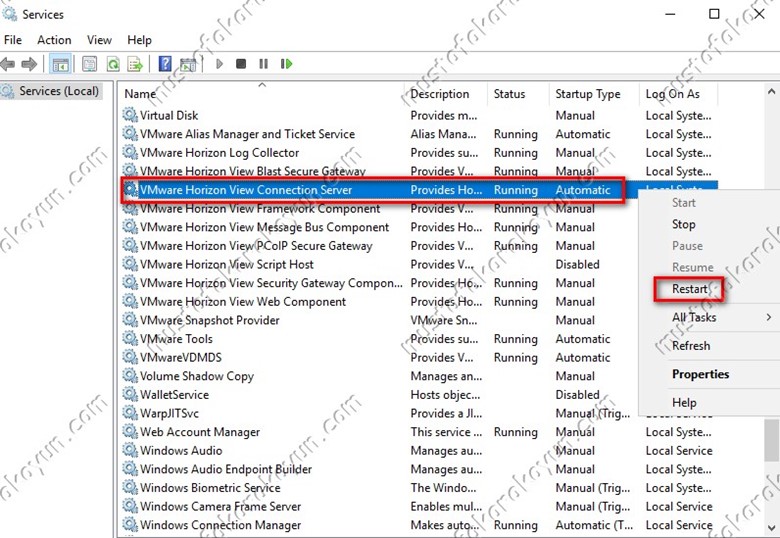Click 'Local Service' for Windows Audio

[x=679, y=450]
